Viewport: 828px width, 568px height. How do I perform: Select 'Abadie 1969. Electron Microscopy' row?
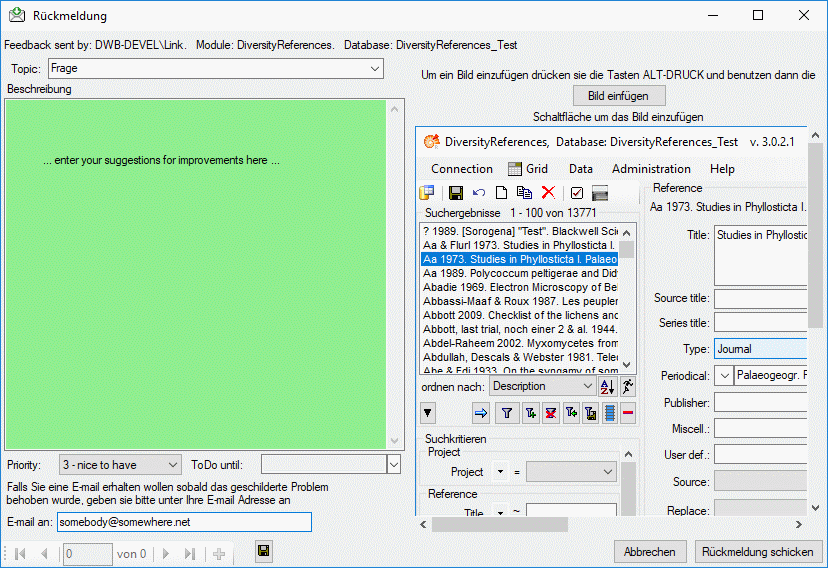click(x=520, y=287)
